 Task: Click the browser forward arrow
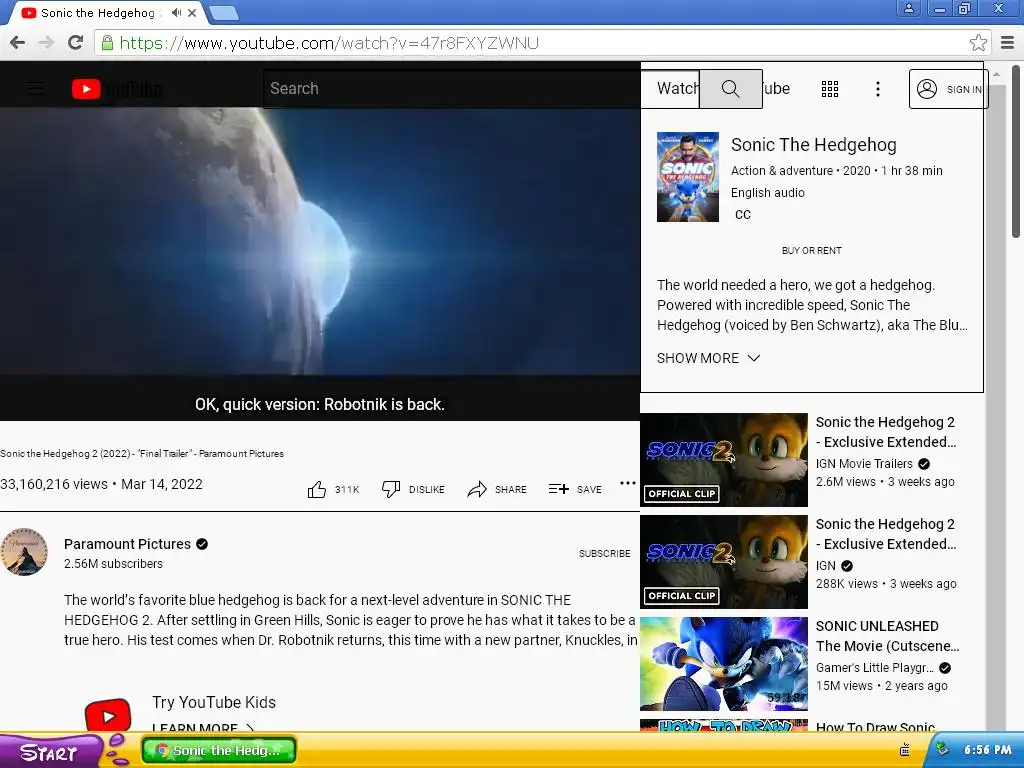(x=46, y=43)
